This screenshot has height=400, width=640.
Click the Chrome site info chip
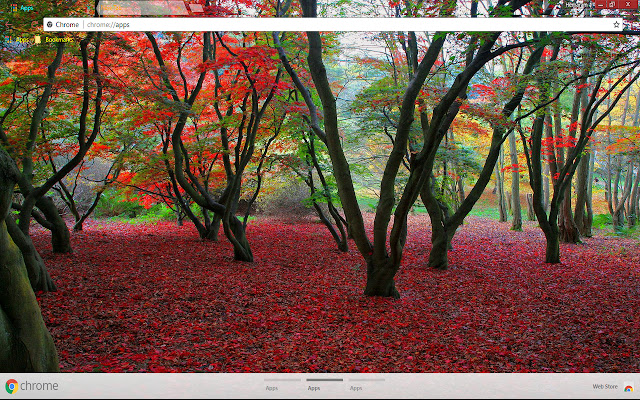pyautogui.click(x=63, y=24)
